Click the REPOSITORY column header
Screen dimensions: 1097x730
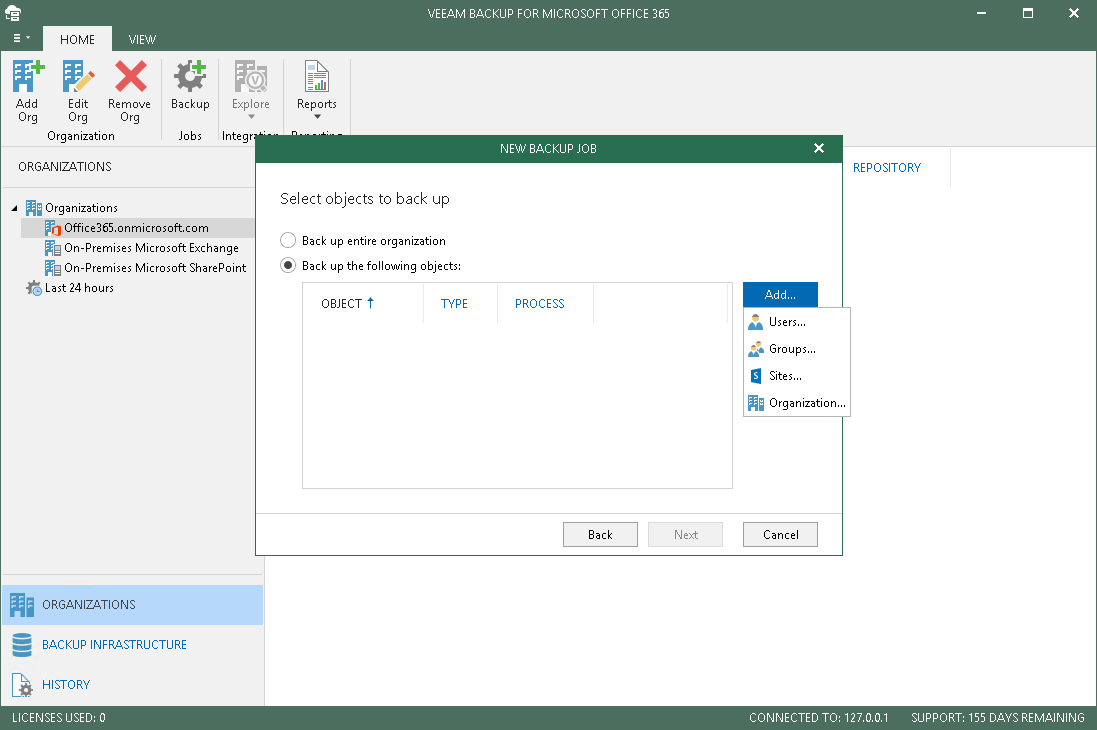886,168
